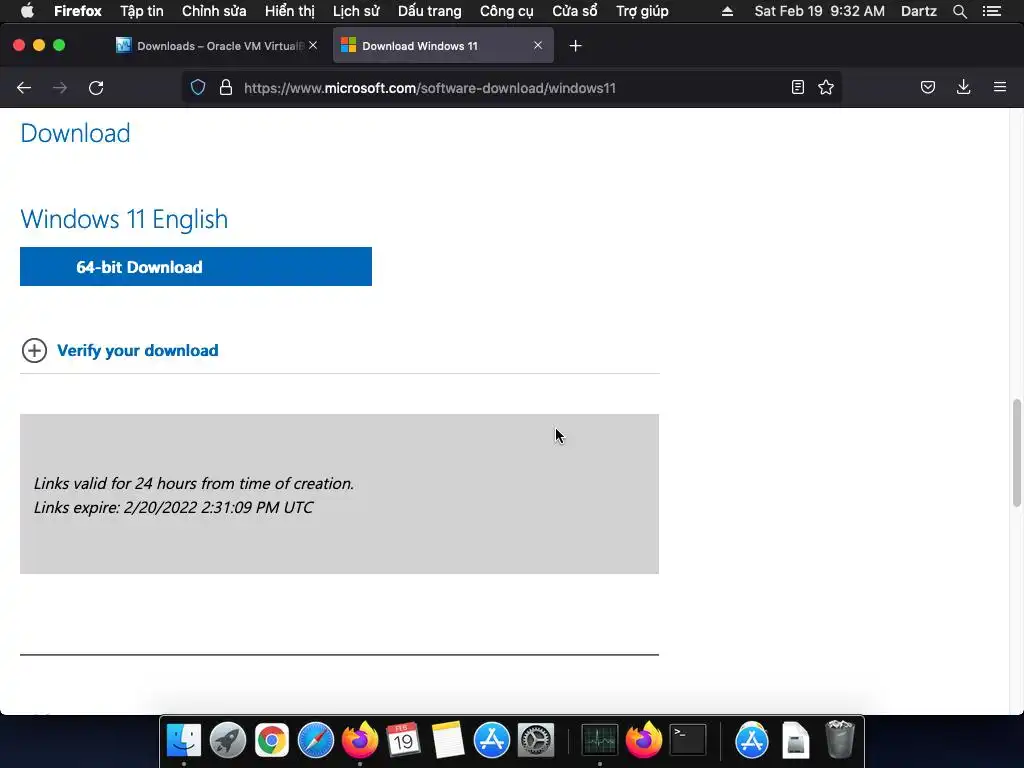Click the Dartz user name in menu bar
1024x768 pixels.
919,11
